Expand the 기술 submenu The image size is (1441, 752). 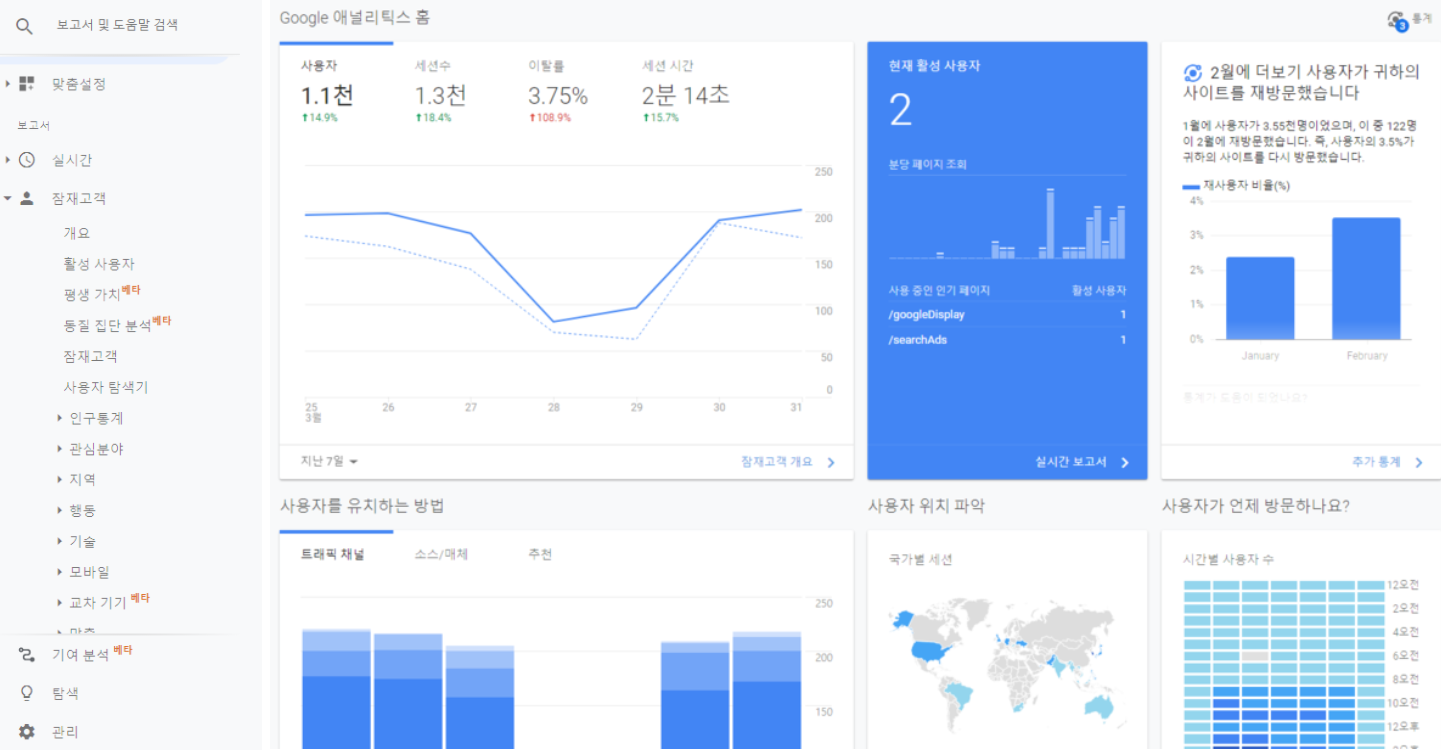[x=60, y=541]
